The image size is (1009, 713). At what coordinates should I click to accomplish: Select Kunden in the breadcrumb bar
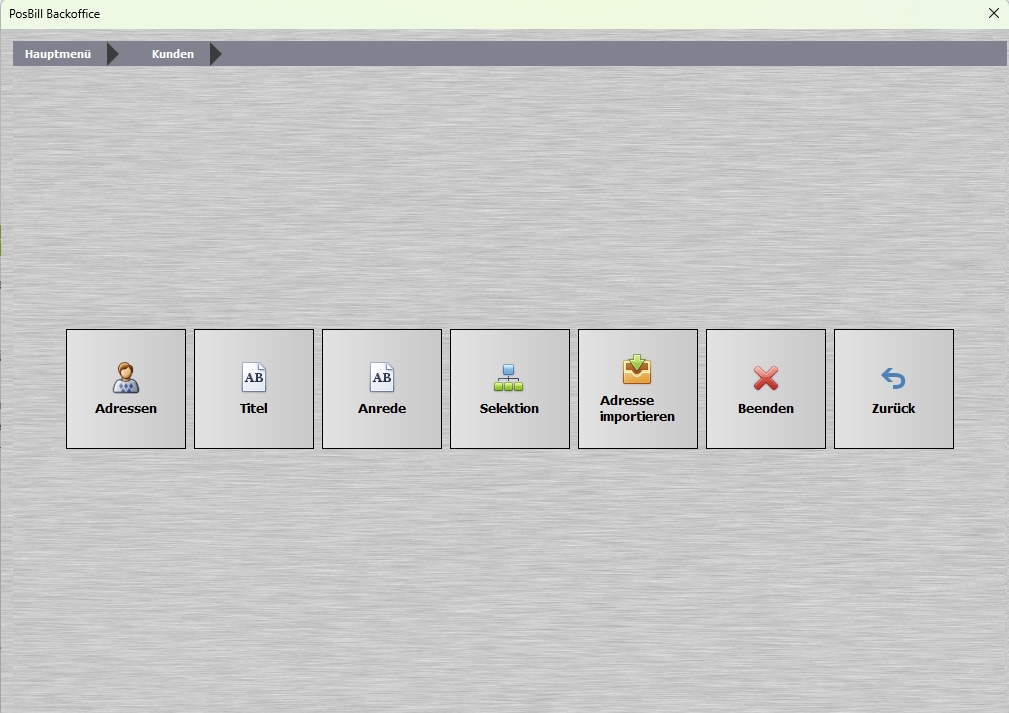click(x=172, y=54)
